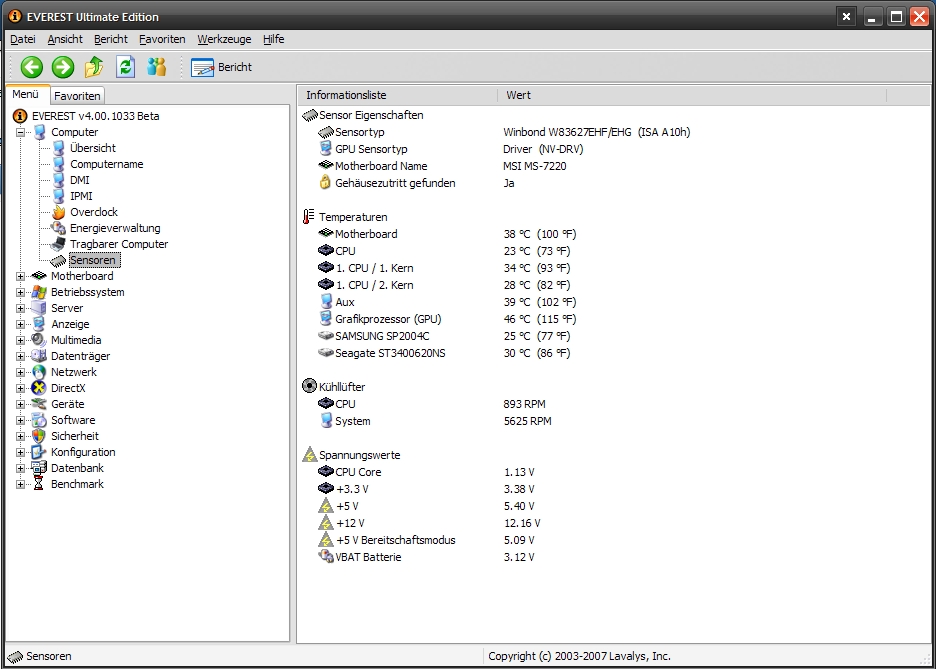
Task: Expand the Server tree node
Action: pyautogui.click(x=20, y=309)
